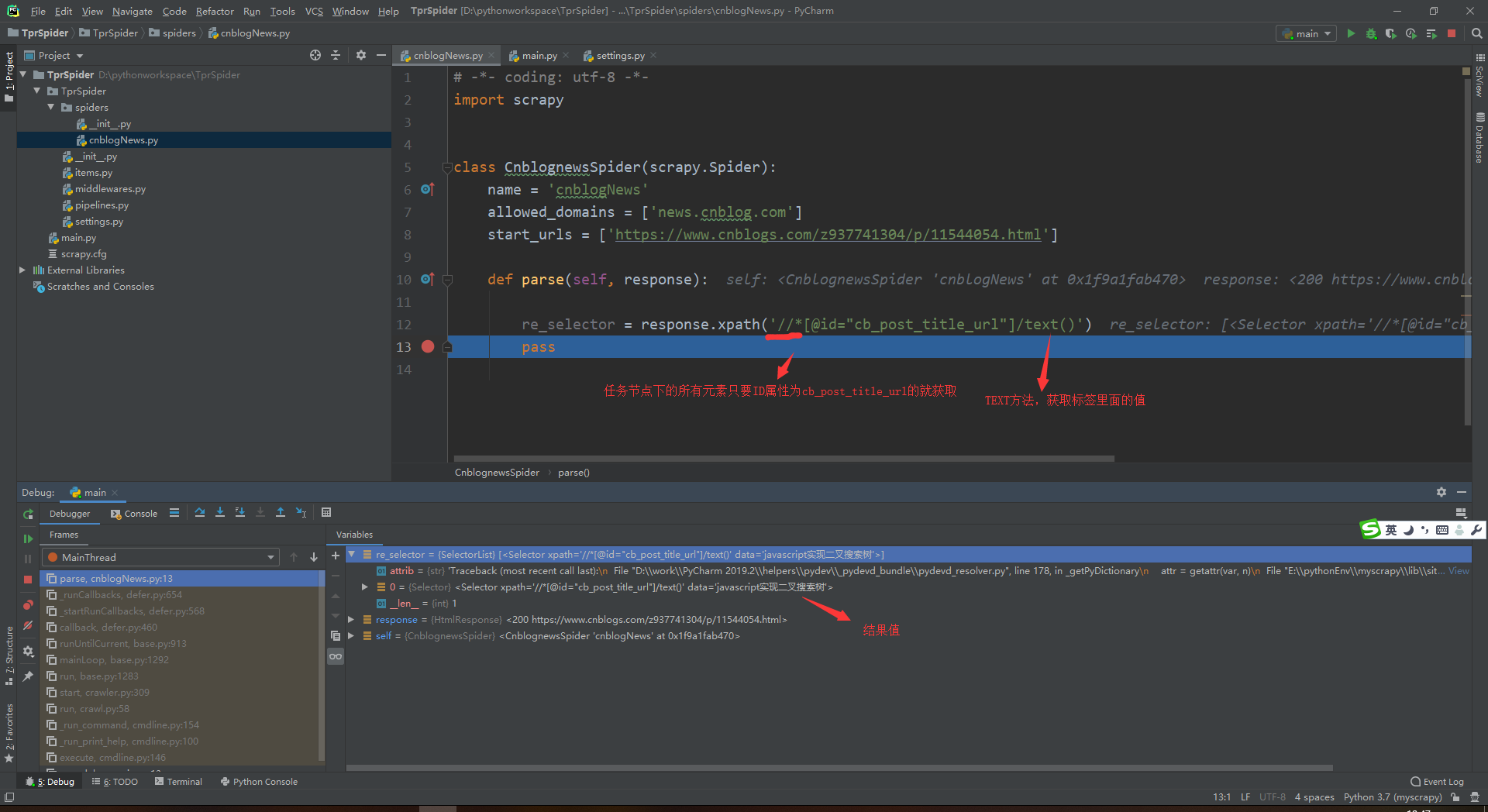Stop the running process from top toolbar

(1452, 33)
